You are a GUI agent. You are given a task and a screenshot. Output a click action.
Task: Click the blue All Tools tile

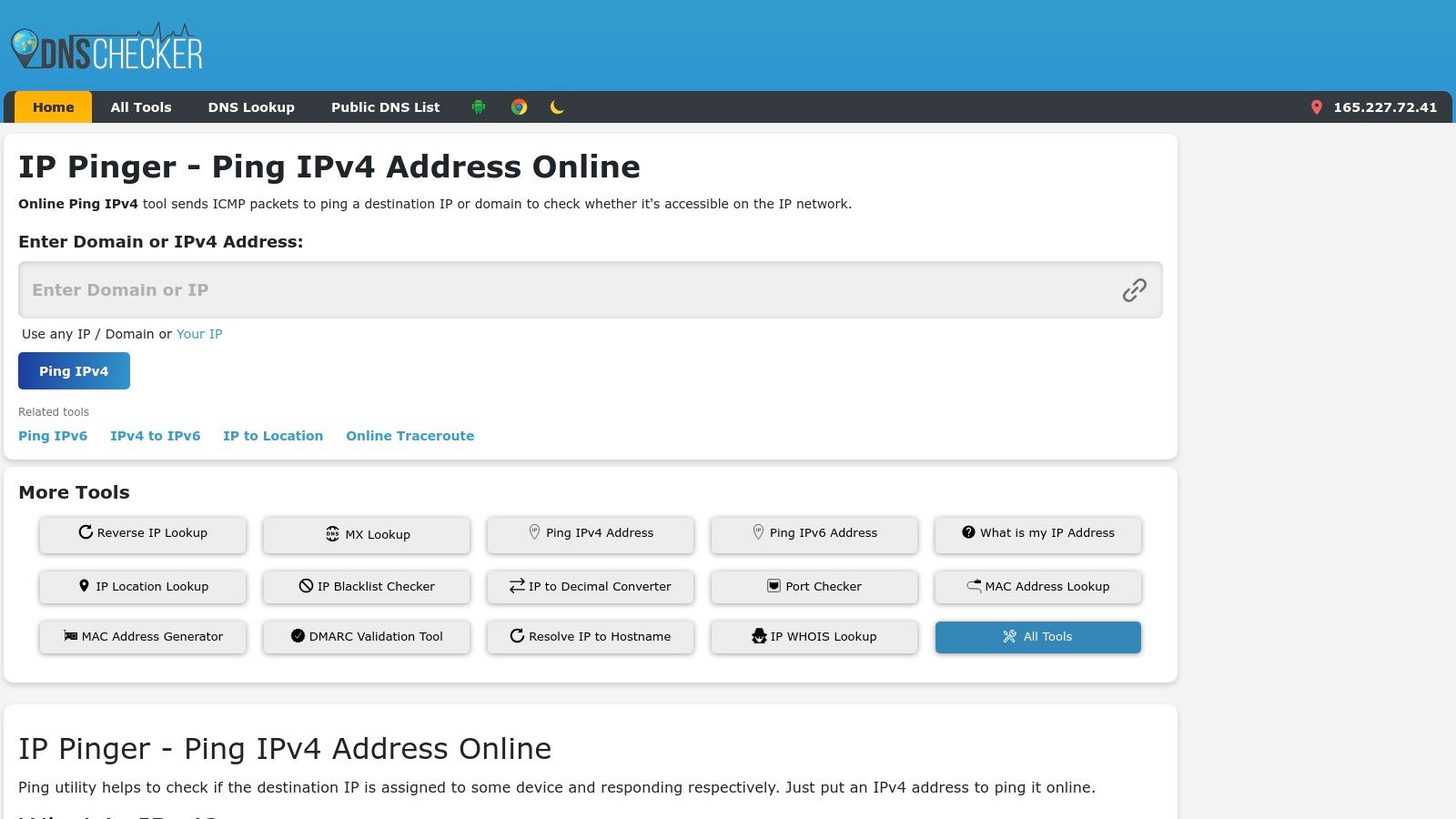click(x=1037, y=637)
